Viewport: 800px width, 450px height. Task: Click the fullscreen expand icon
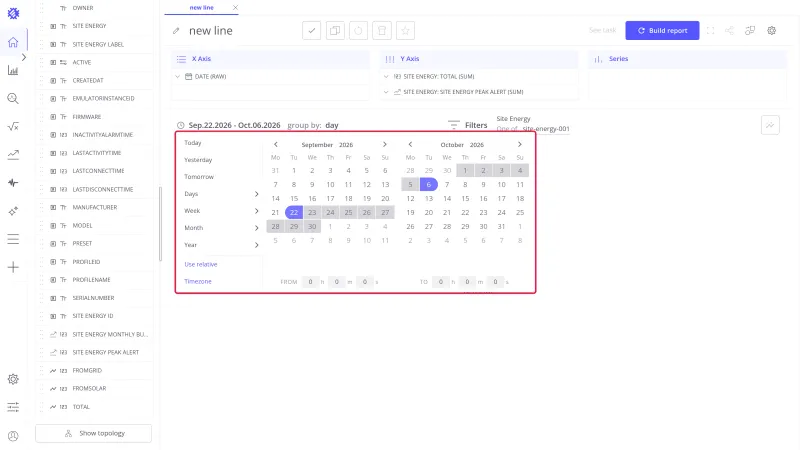710,31
